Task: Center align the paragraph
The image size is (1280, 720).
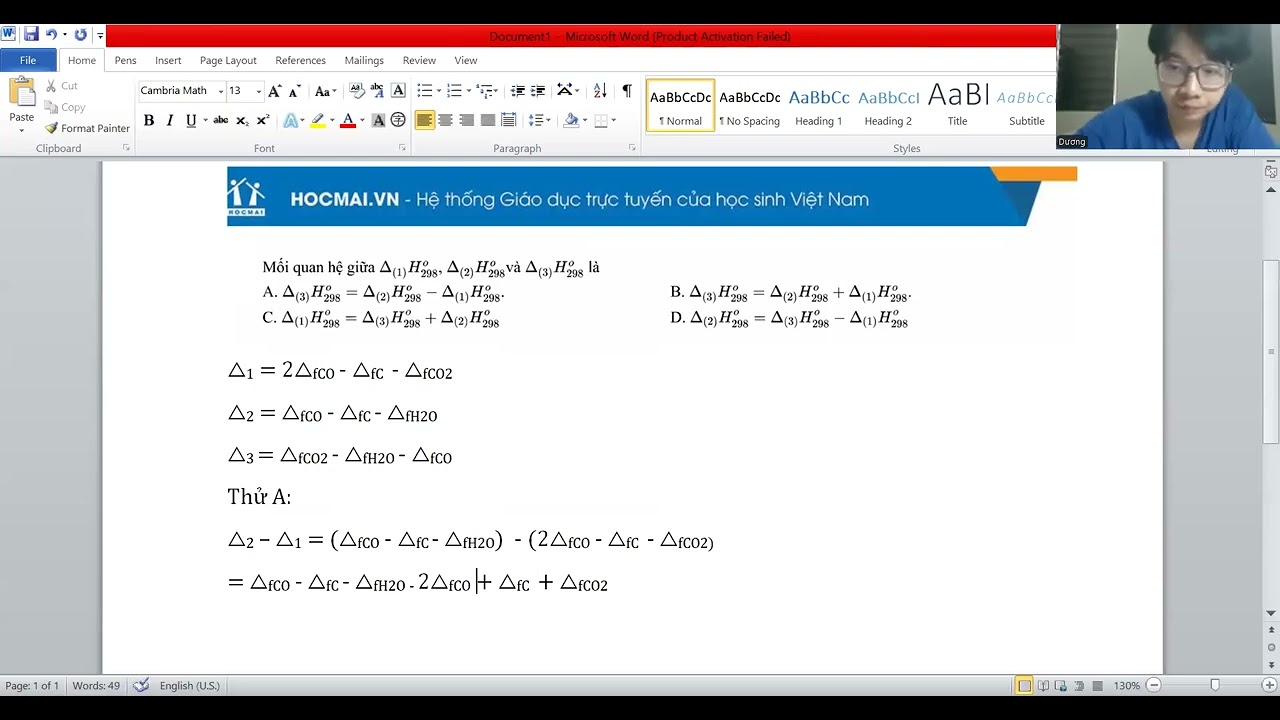Action: tap(445, 120)
